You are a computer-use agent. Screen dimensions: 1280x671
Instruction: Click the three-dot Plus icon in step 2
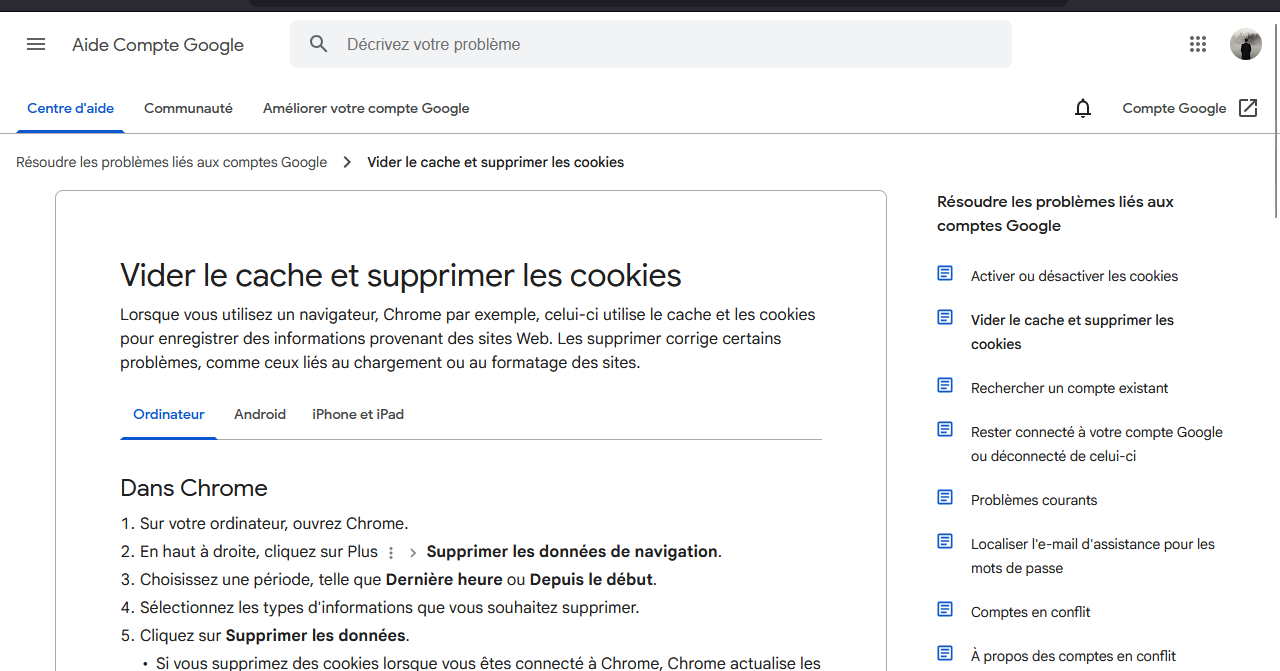(391, 552)
